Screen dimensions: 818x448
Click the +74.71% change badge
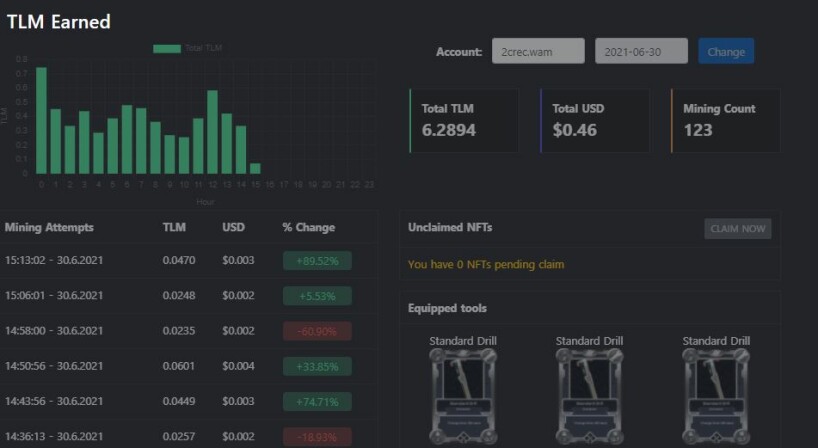coord(317,402)
